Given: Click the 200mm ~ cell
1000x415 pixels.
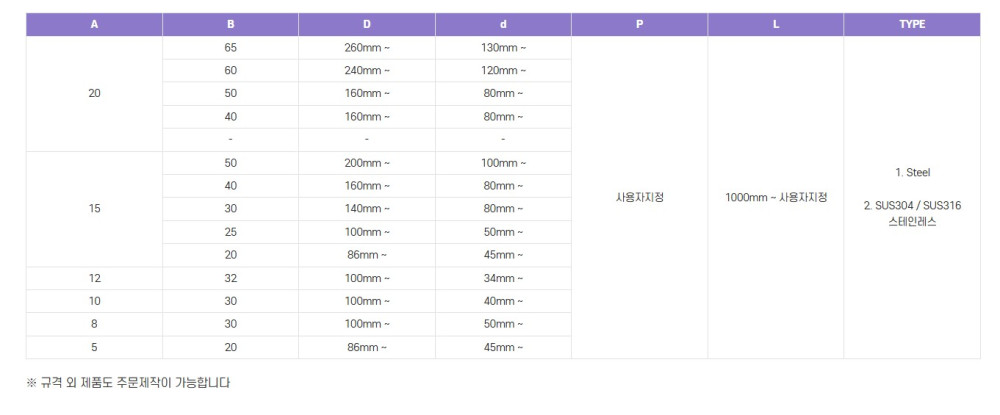Looking at the screenshot, I should tap(367, 163).
